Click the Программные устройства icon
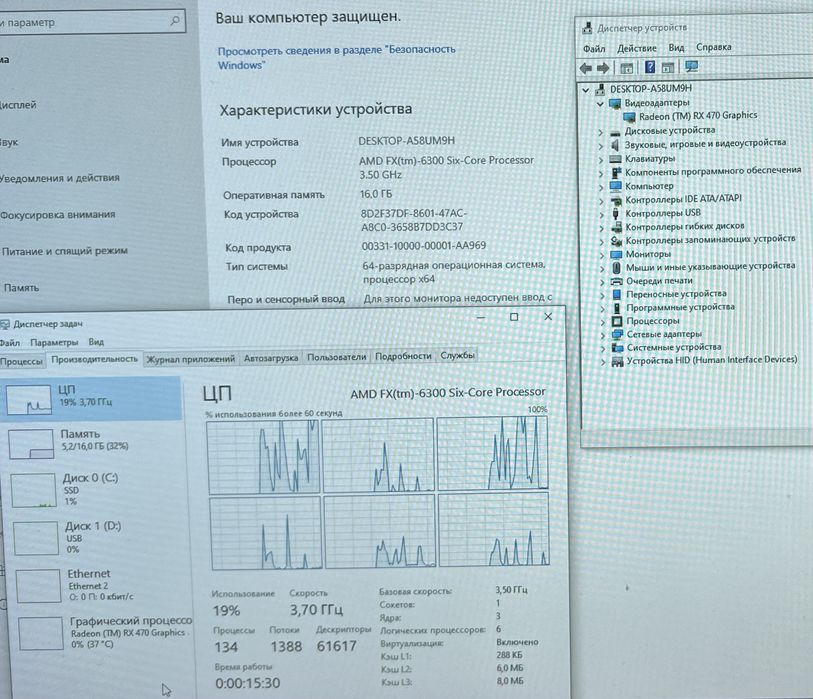The height and width of the screenshot is (699, 813). pos(617,308)
